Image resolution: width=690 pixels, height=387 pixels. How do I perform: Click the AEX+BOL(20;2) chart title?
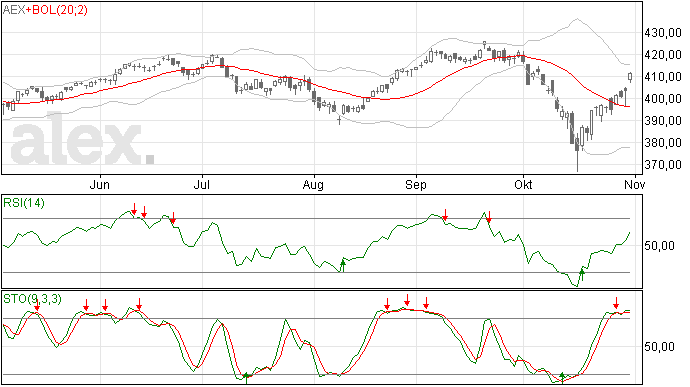click(45, 10)
